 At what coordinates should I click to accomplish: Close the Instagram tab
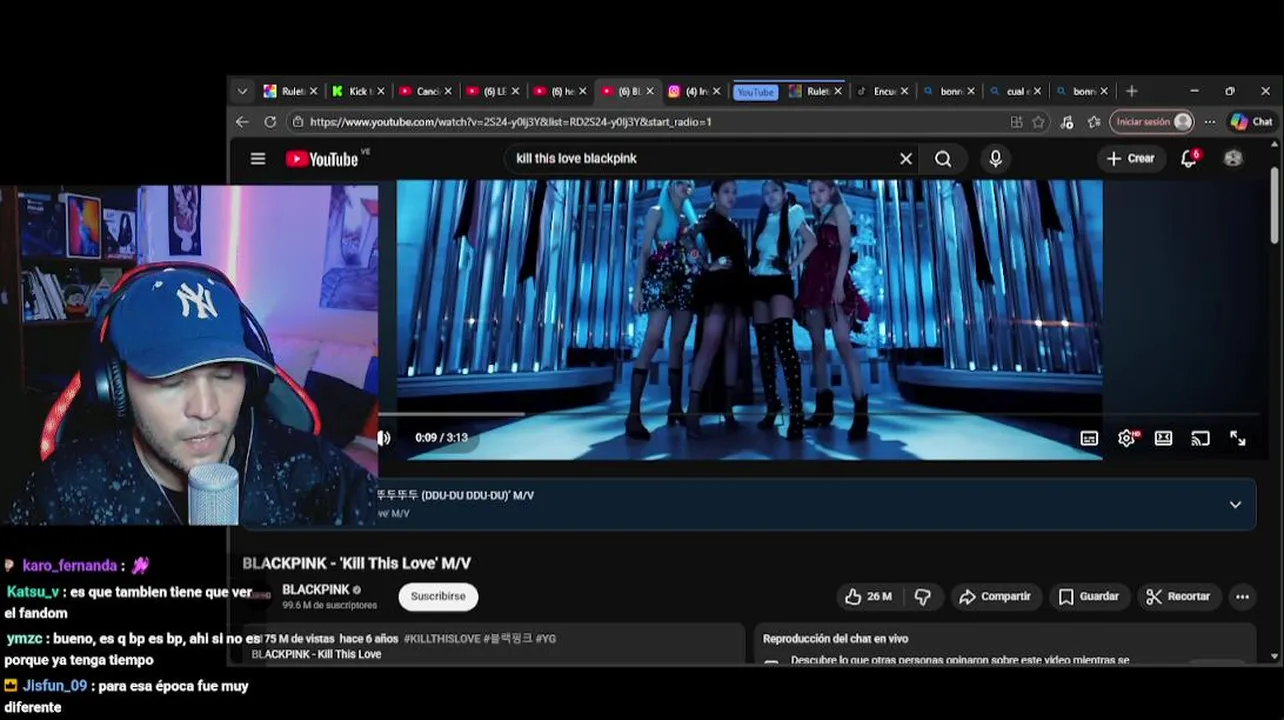pyautogui.click(x=716, y=91)
